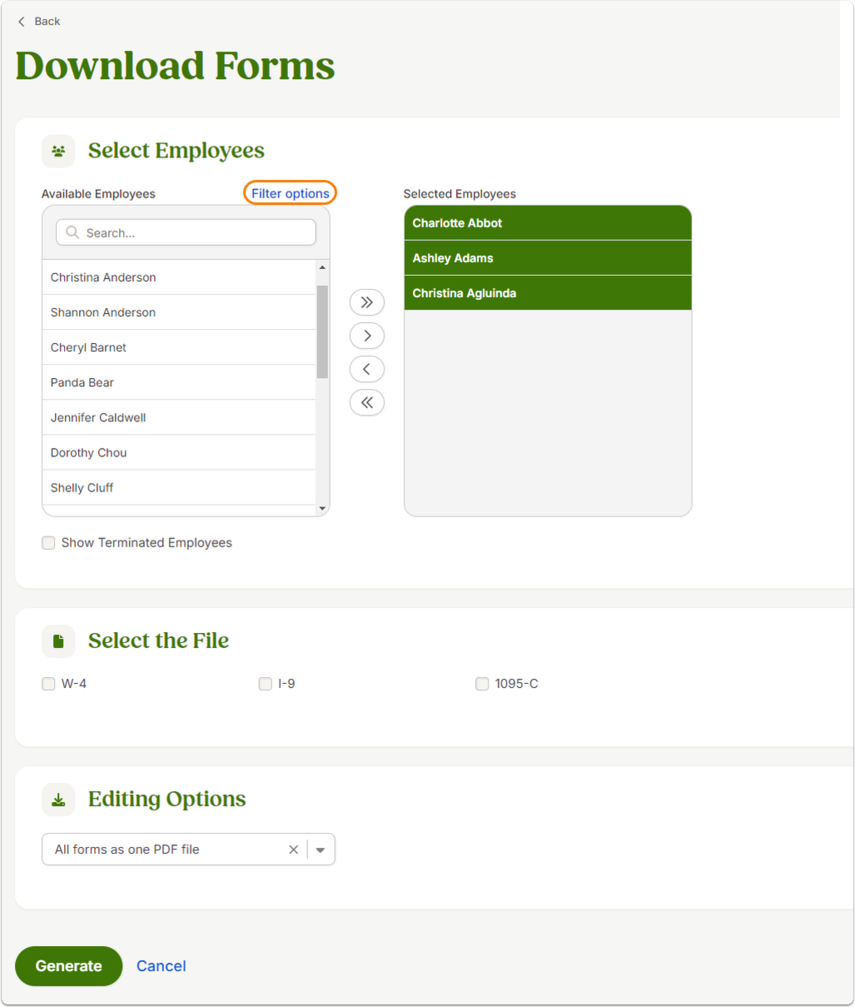Clear the PDF option with X icon
Viewport: 855px width, 1007px height.
point(294,850)
